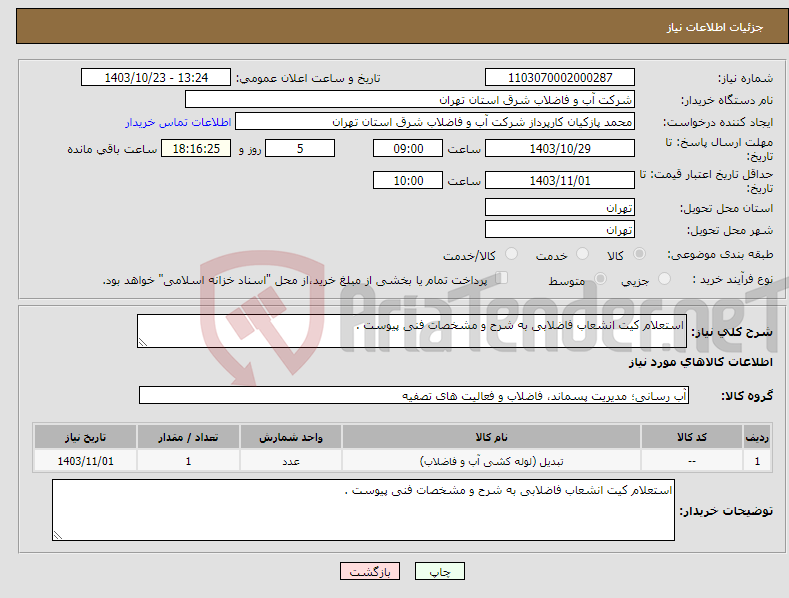This screenshot has height=598, width=789.
Task: Click the resize handle of توضیحات خریدار textarea
Action: tap(58, 536)
